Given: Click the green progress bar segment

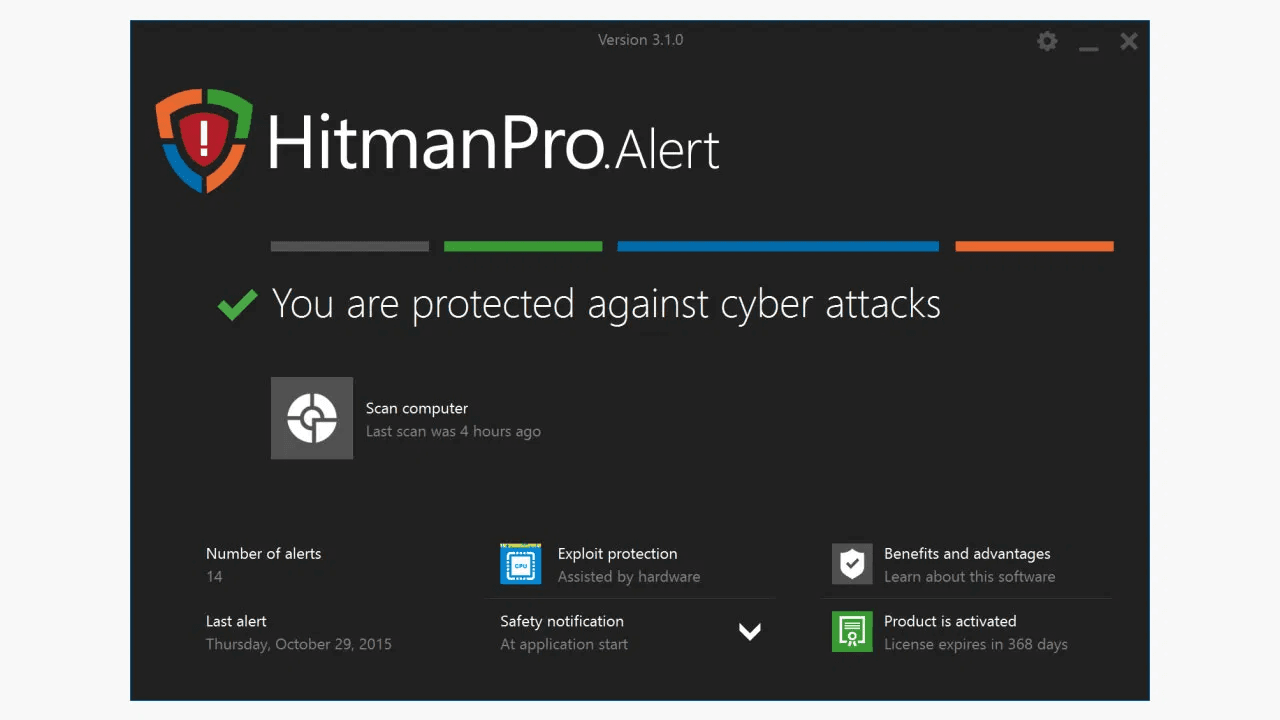Looking at the screenshot, I should 522,246.
